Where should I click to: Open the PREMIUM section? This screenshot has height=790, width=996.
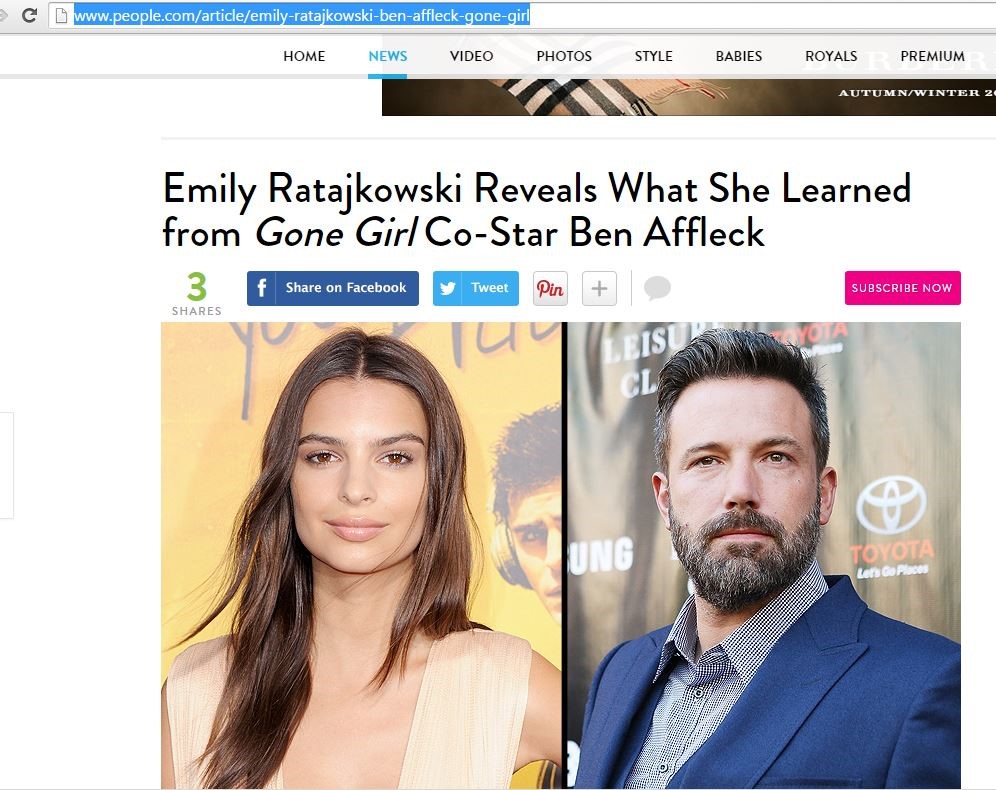[932, 56]
